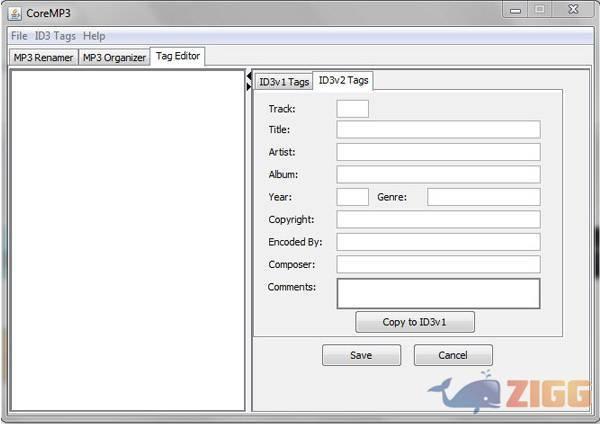This screenshot has width=600, height=424.
Task: Close the CoreMP3 window
Action: tap(573, 9)
